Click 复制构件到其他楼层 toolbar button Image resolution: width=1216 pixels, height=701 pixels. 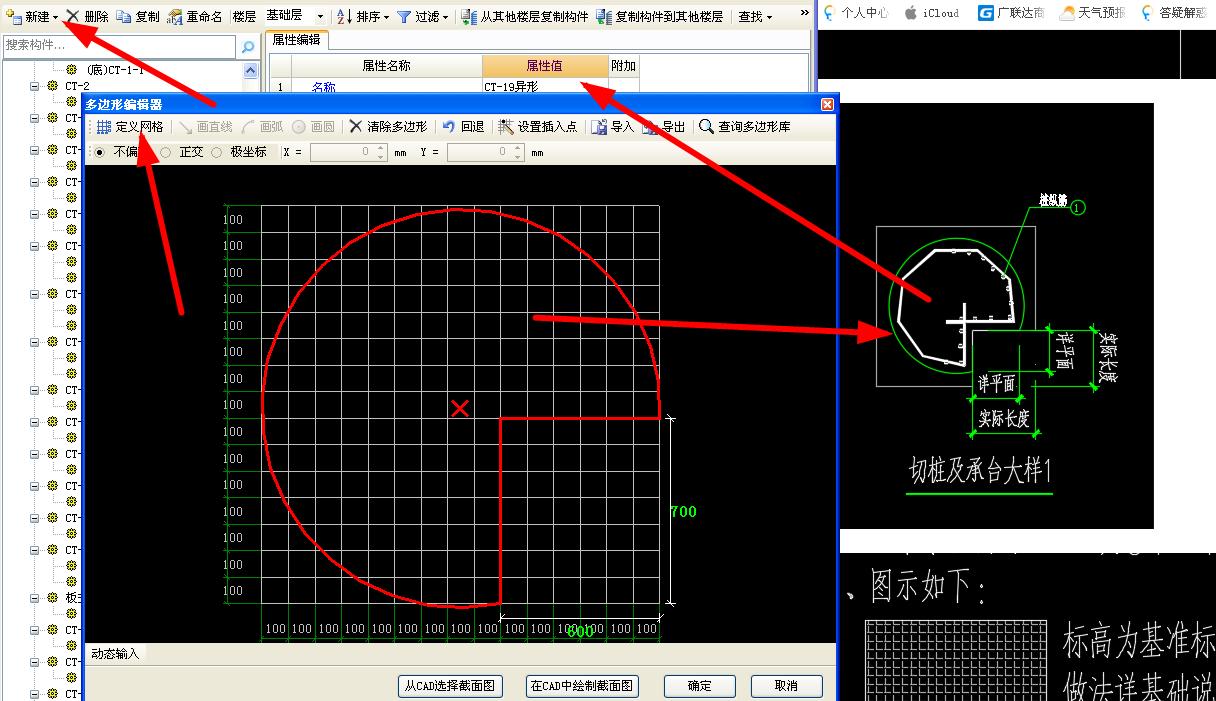(x=660, y=17)
